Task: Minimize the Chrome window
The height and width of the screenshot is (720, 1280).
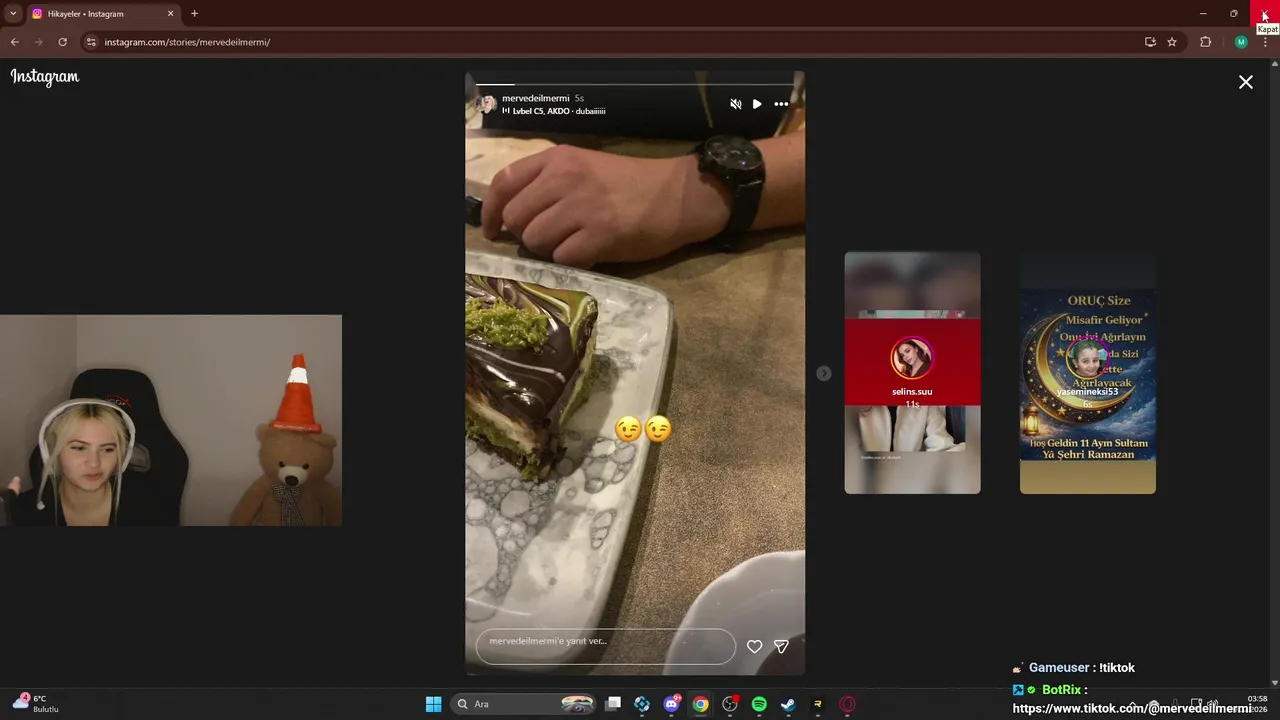Action: (1203, 14)
